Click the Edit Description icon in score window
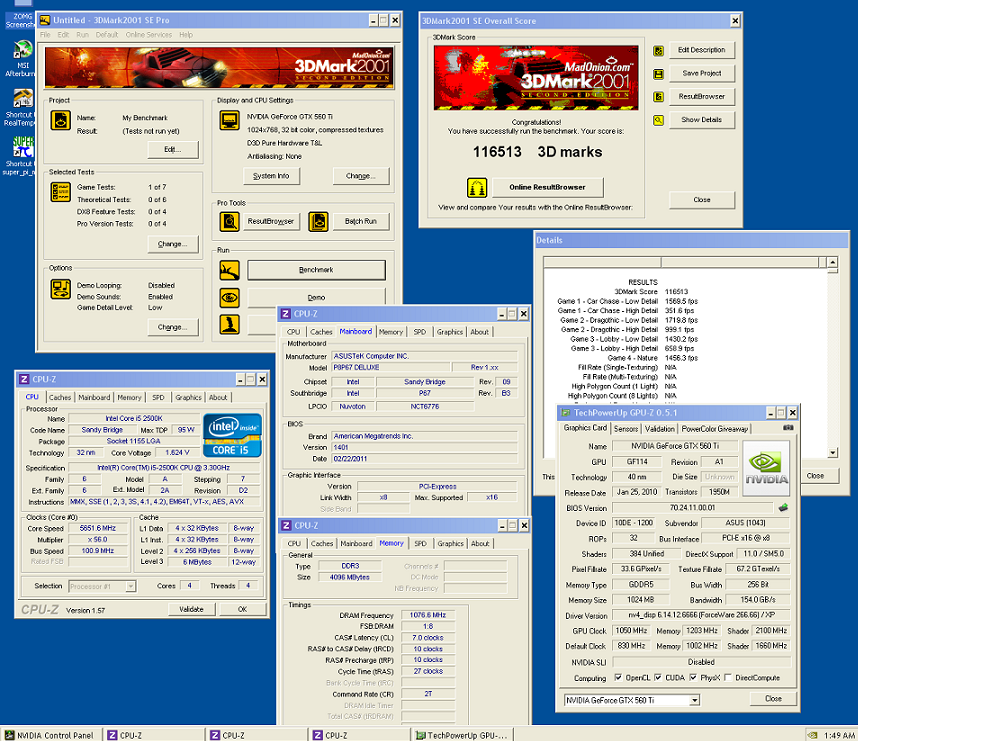The height and width of the screenshot is (756, 1008). [658, 51]
